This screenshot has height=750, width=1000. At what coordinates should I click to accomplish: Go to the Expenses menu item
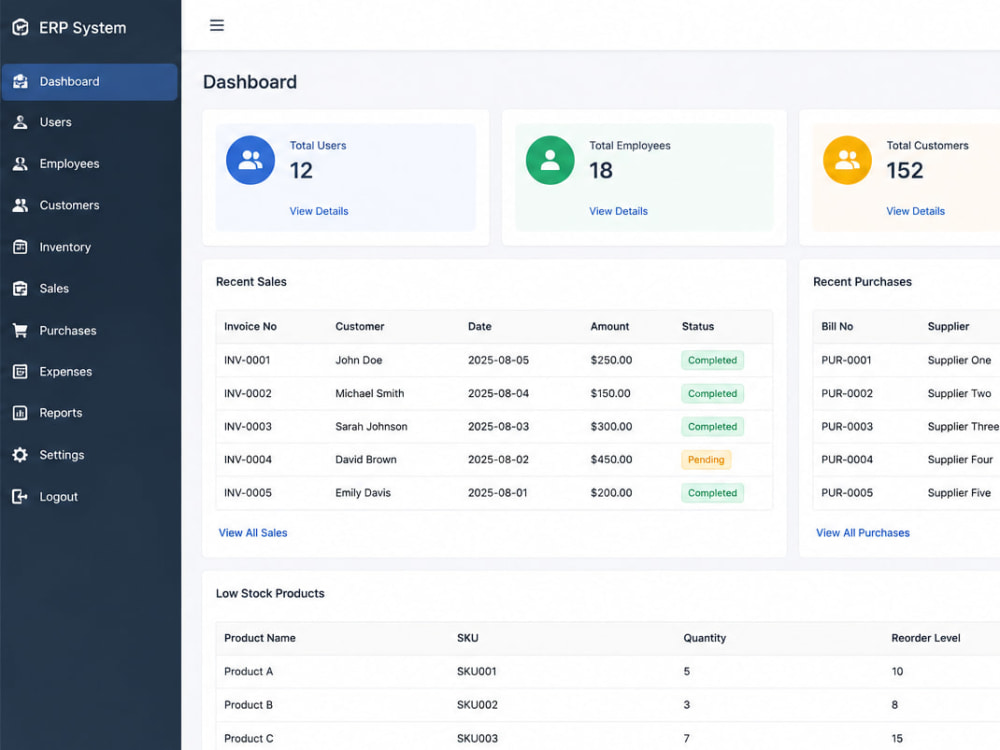[89, 372]
